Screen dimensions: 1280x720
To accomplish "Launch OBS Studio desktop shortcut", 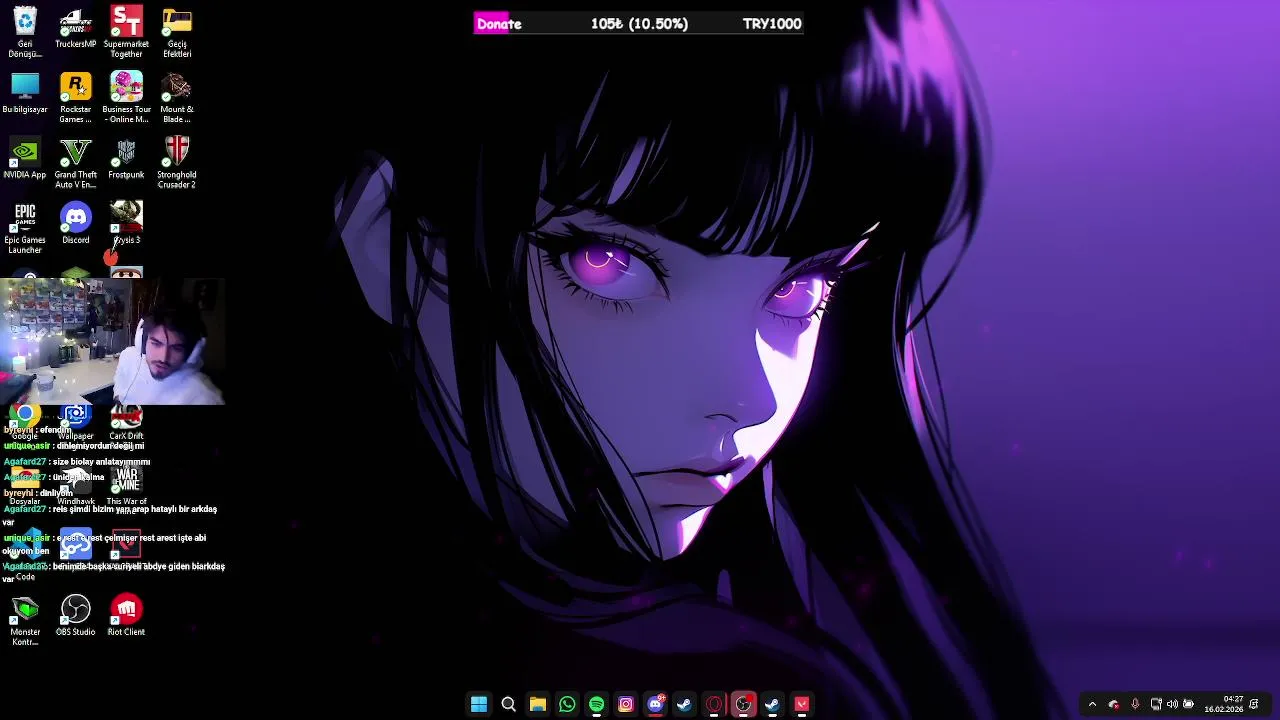I will (x=75, y=615).
